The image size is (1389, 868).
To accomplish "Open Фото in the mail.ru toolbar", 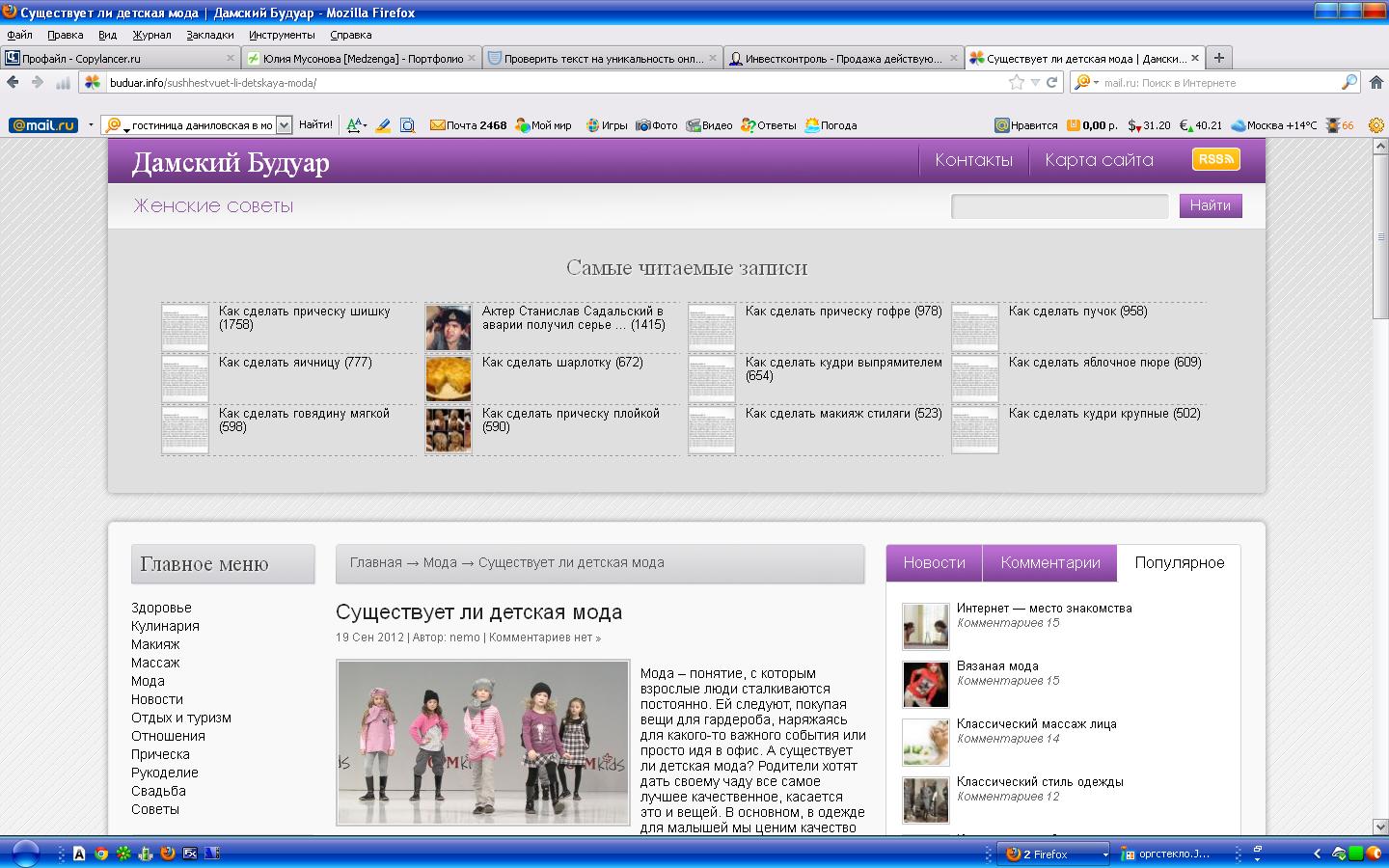I will (657, 125).
